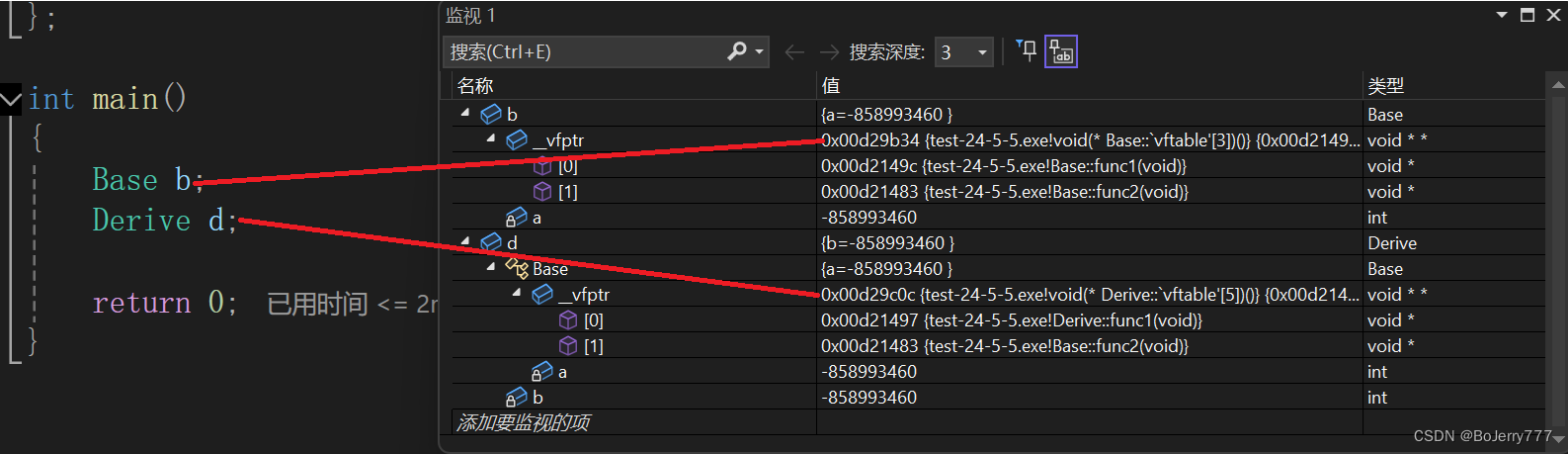
Task: Click the Search (Ctrl+E) input field
Action: [x=585, y=51]
